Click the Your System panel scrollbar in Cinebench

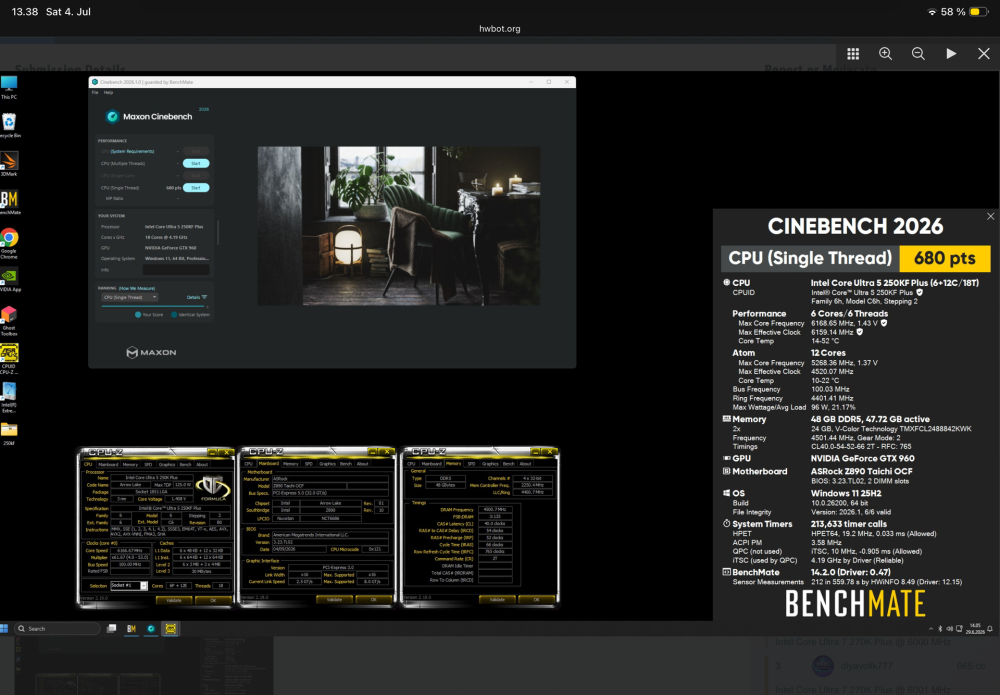218,233
